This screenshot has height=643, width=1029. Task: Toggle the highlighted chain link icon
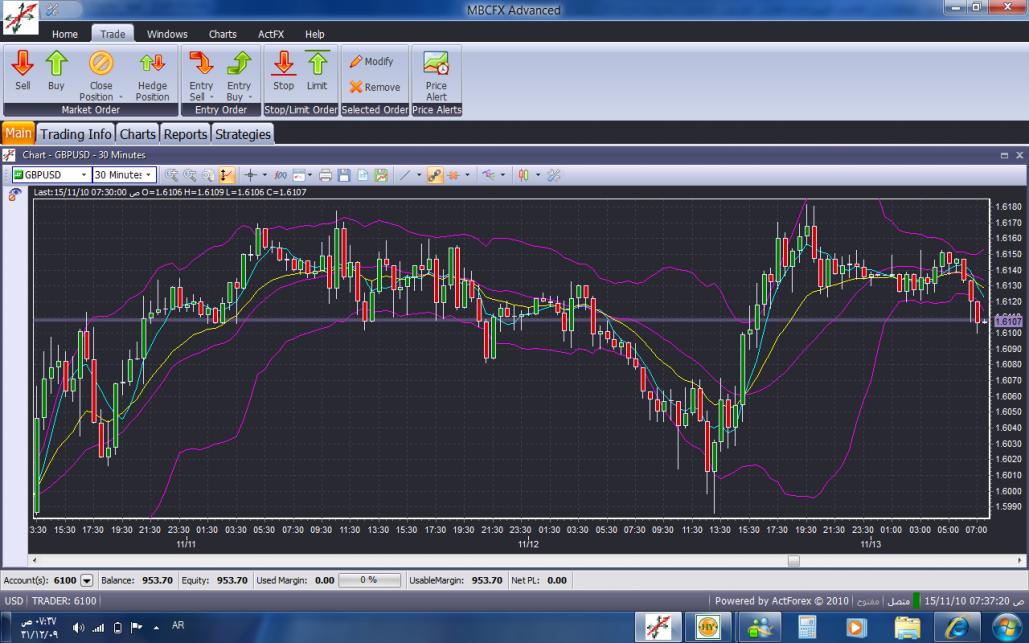tap(434, 175)
